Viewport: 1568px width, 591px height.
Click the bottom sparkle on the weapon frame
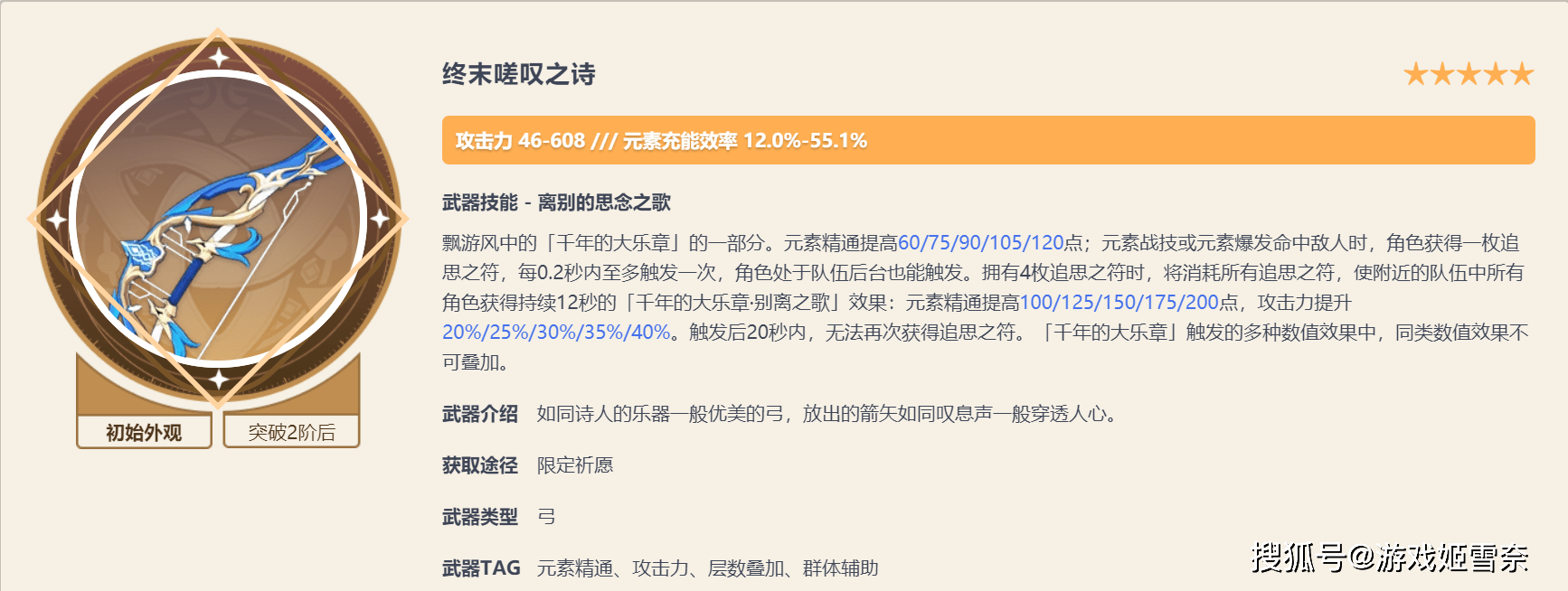click(x=219, y=379)
